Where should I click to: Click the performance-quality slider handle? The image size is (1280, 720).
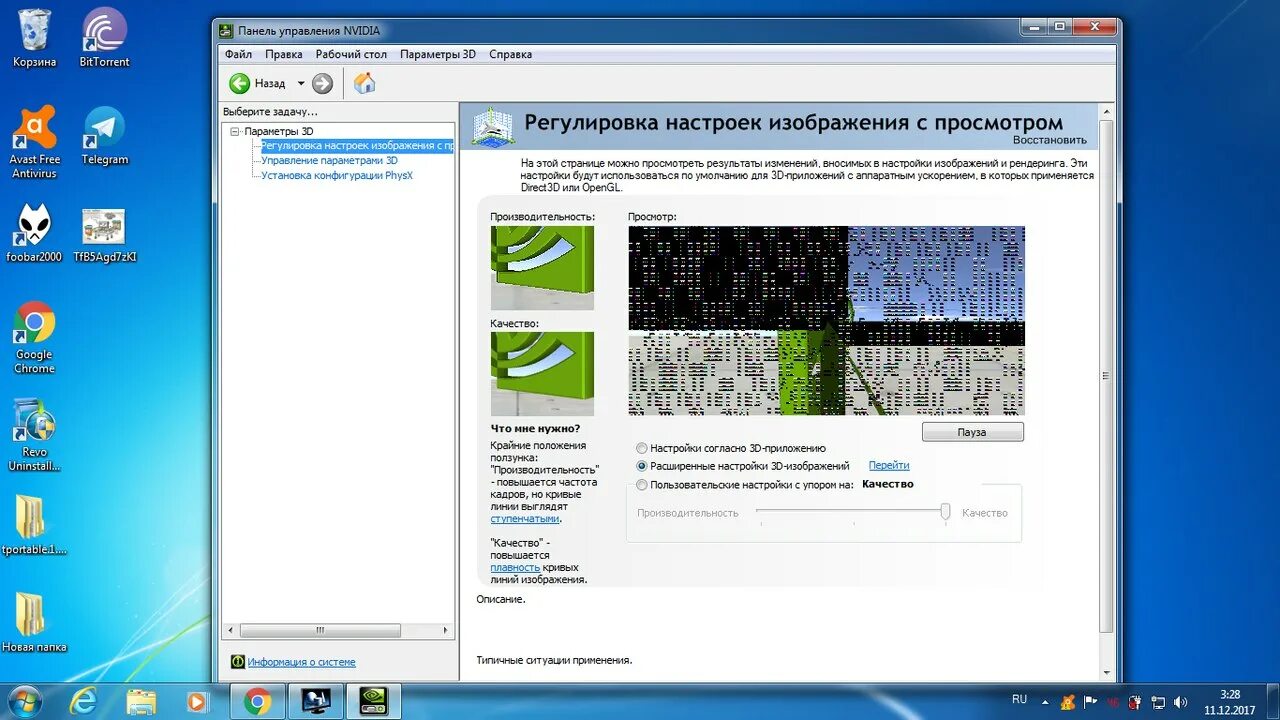[945, 512]
